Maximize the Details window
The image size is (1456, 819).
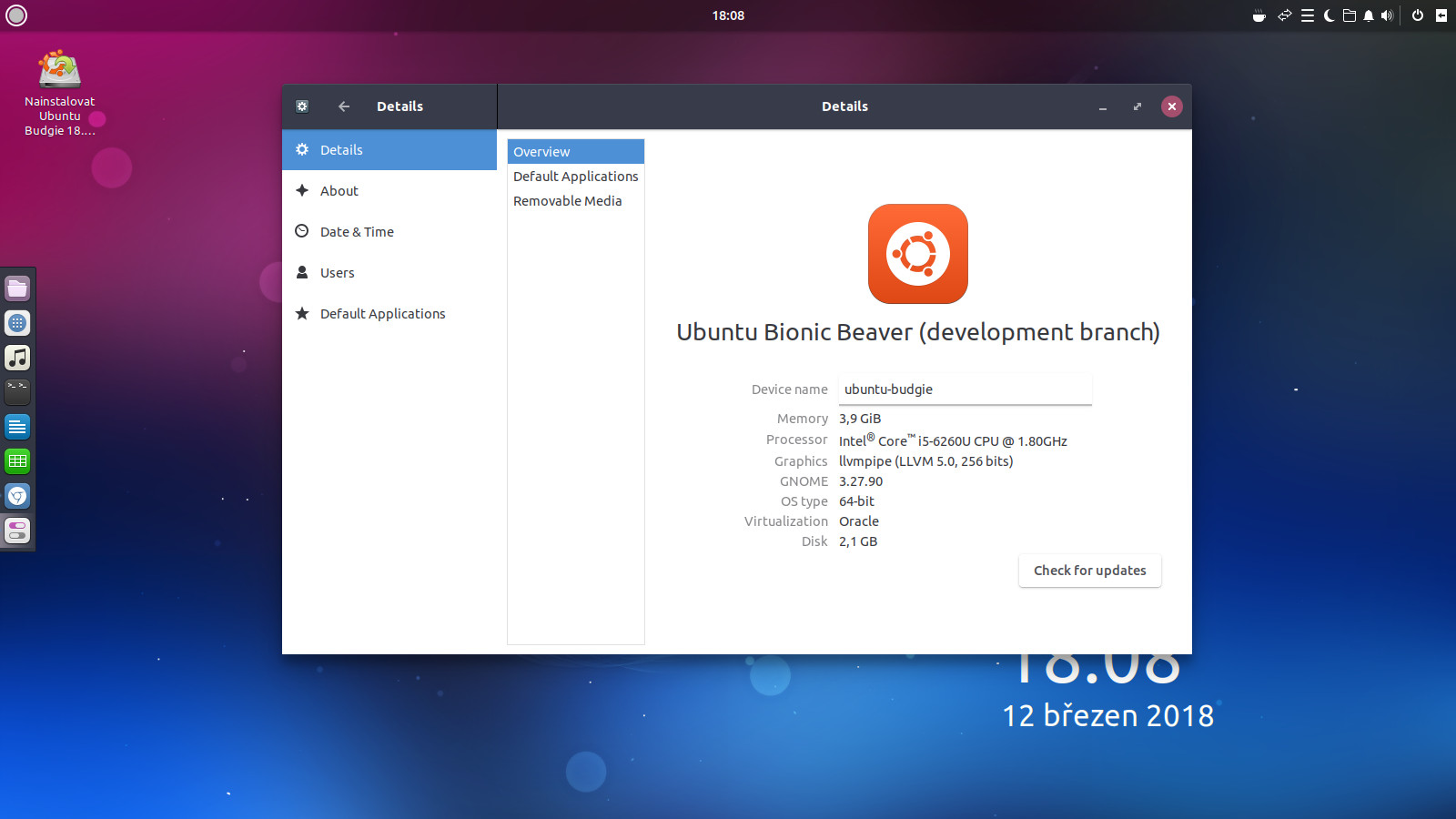pos(1137,106)
